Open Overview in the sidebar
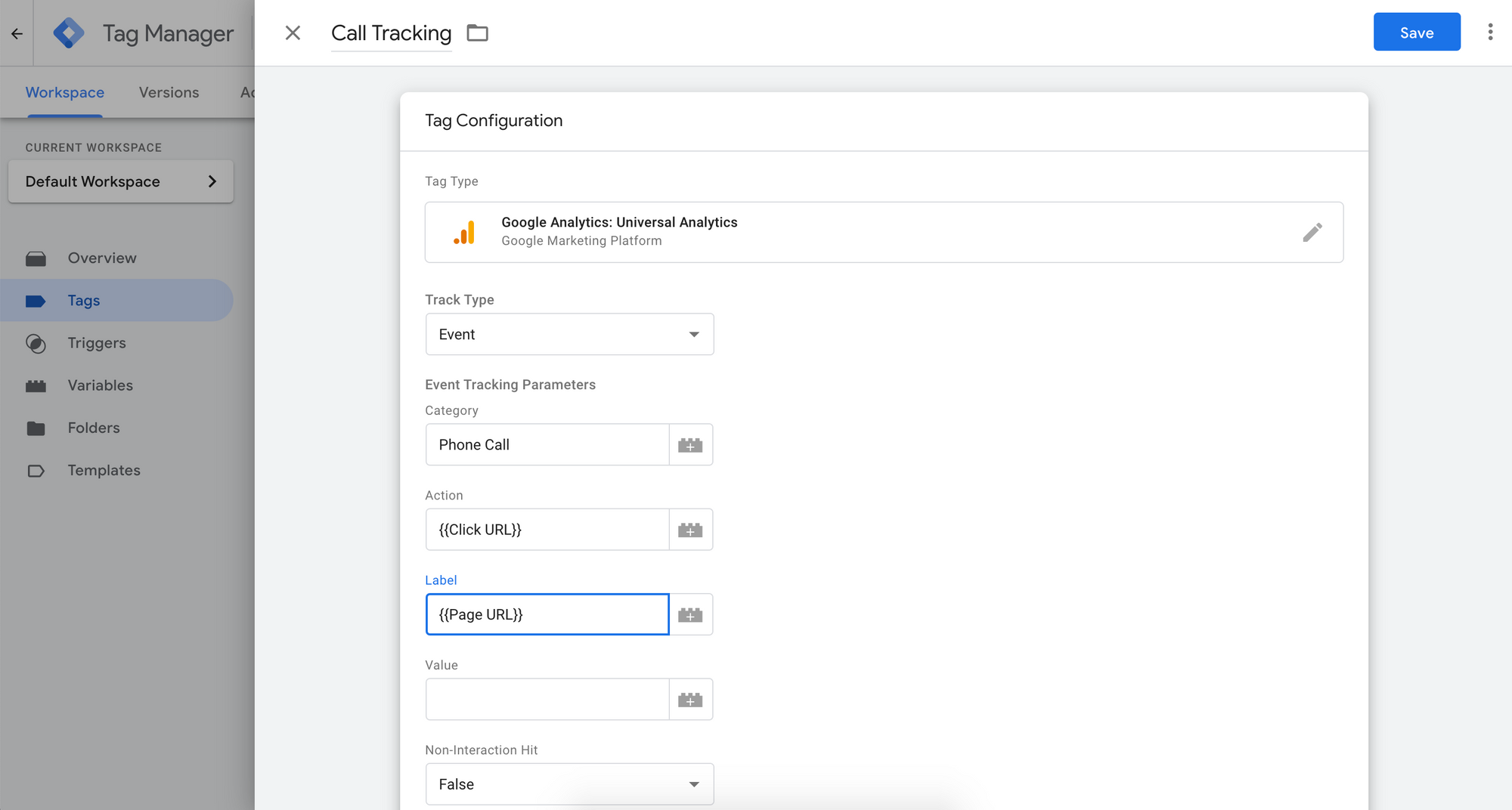 (116, 258)
